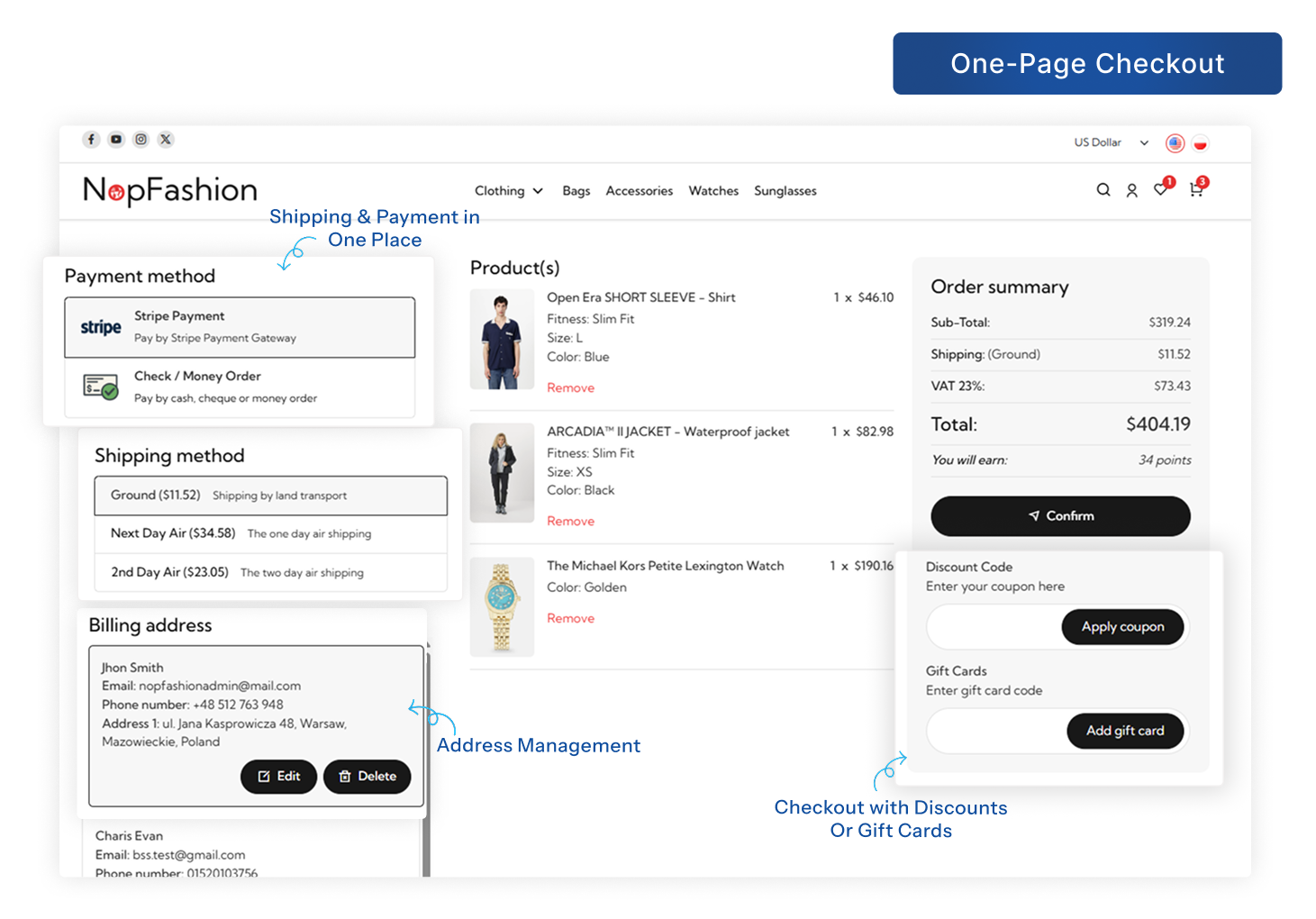
Task: Click the Shipping (Ground) $11.52 value
Action: point(1174,355)
